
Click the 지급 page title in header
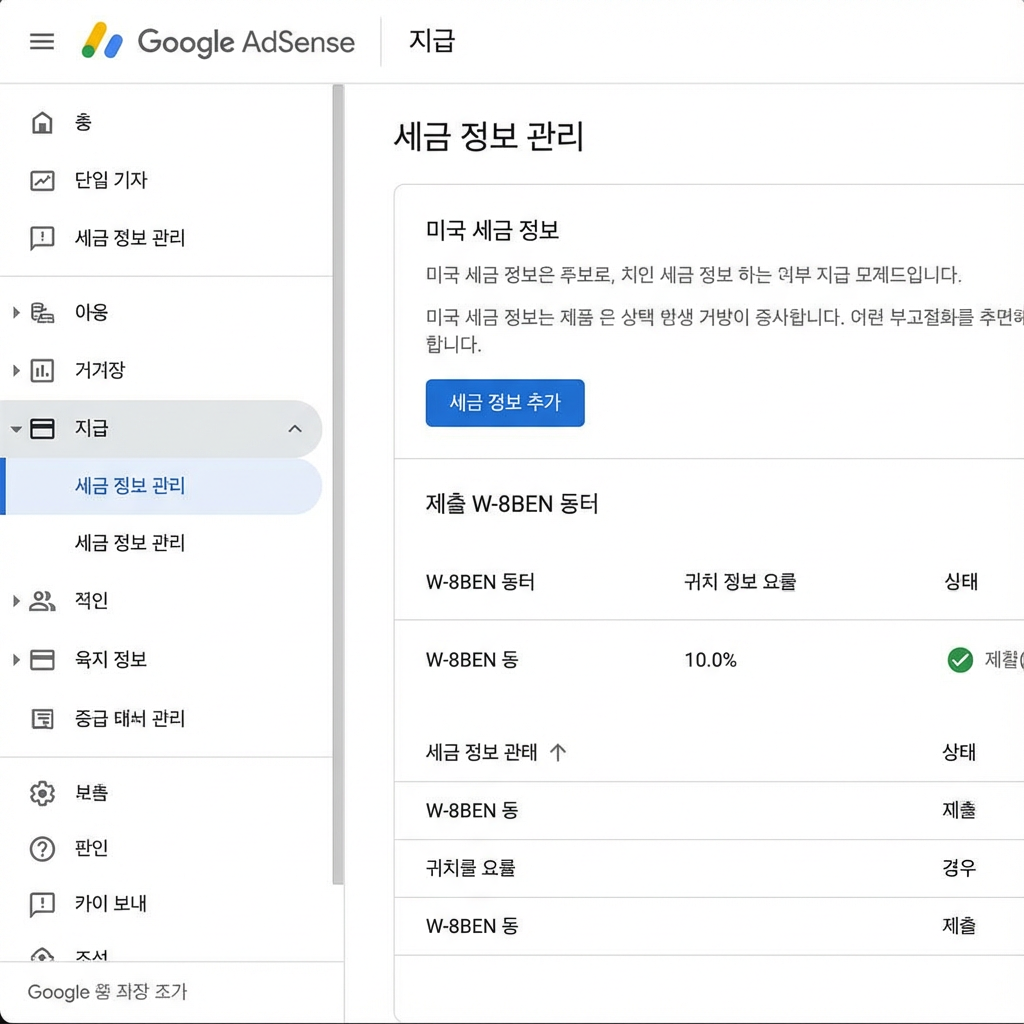point(432,41)
